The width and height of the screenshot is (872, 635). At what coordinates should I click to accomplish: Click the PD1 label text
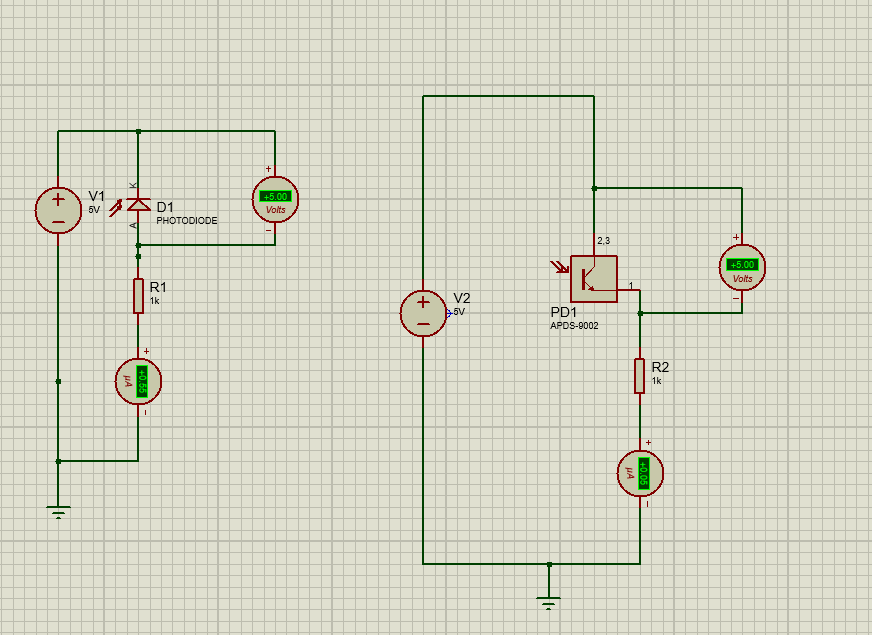[563, 312]
